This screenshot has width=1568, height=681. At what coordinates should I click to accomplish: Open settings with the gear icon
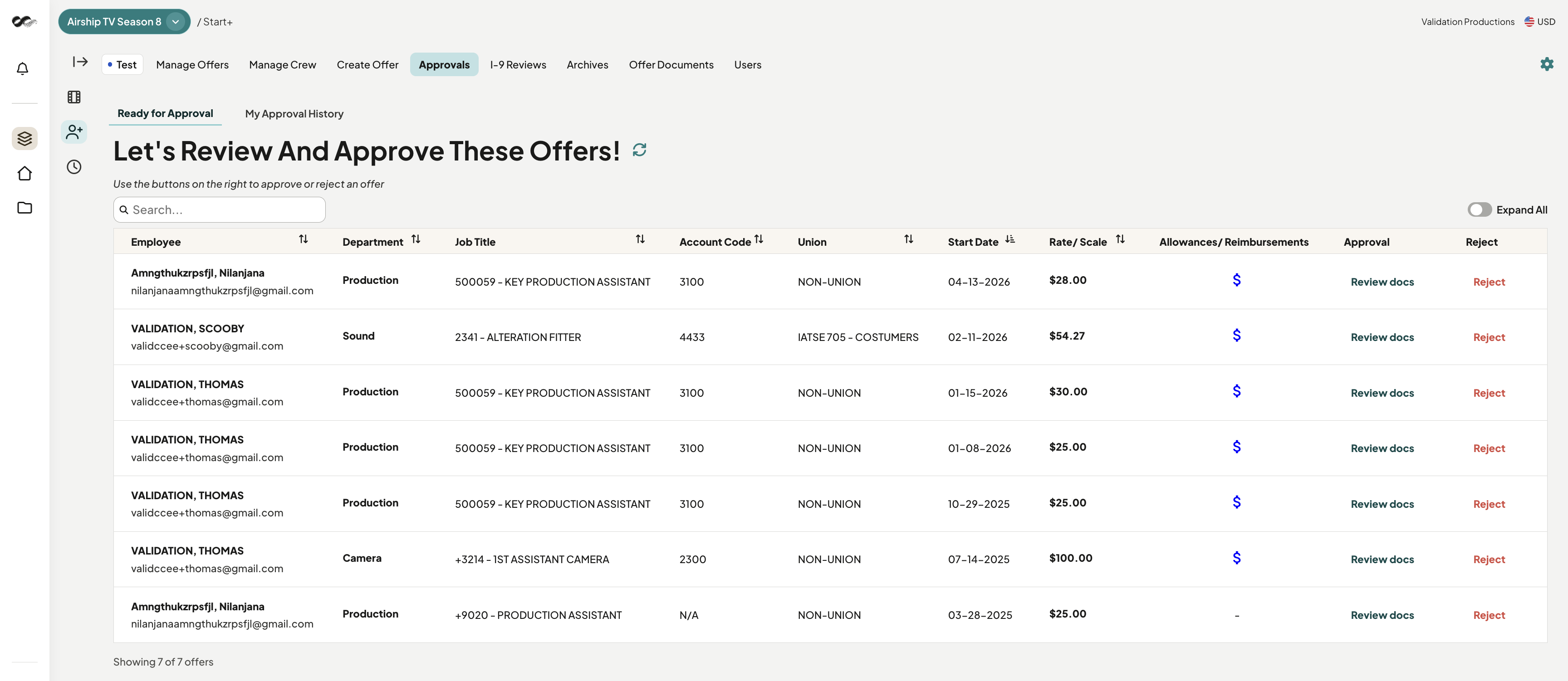click(1547, 64)
